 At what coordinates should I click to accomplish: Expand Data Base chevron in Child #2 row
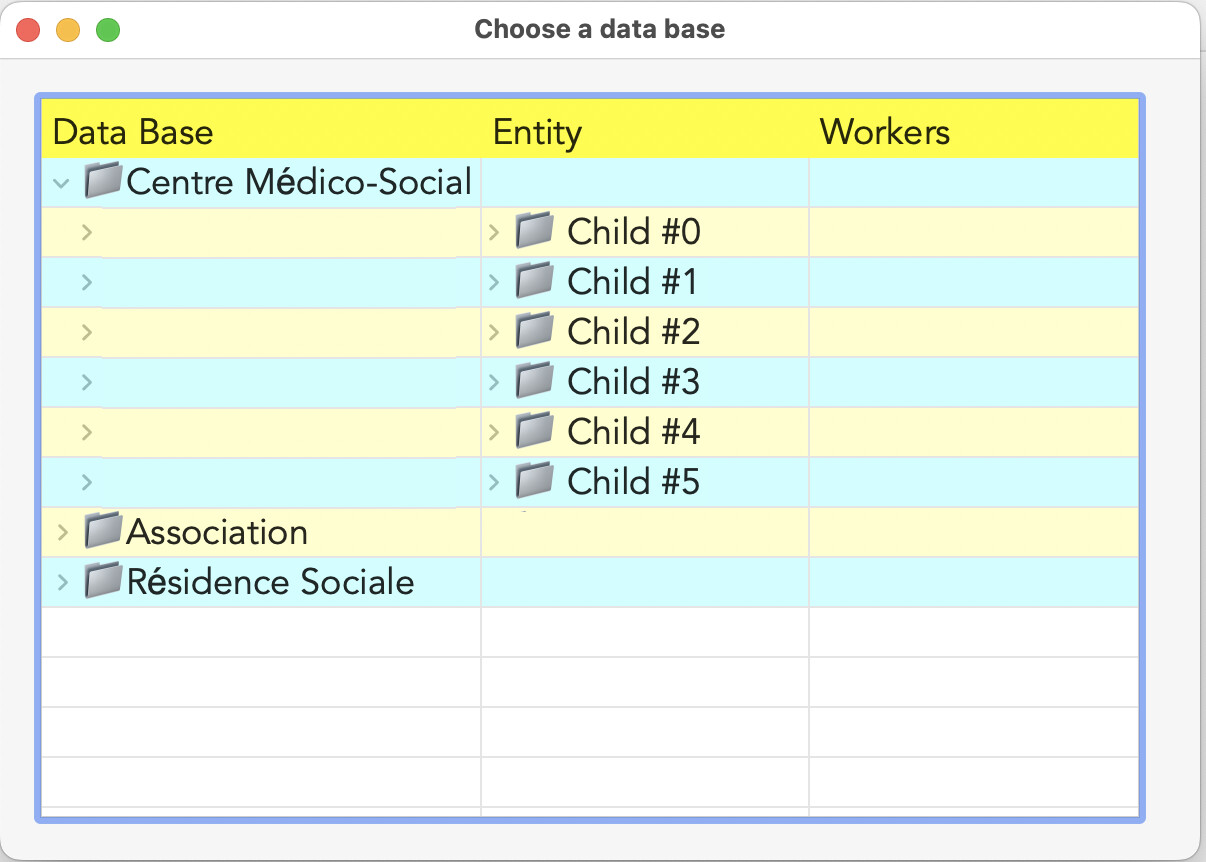coord(87,332)
